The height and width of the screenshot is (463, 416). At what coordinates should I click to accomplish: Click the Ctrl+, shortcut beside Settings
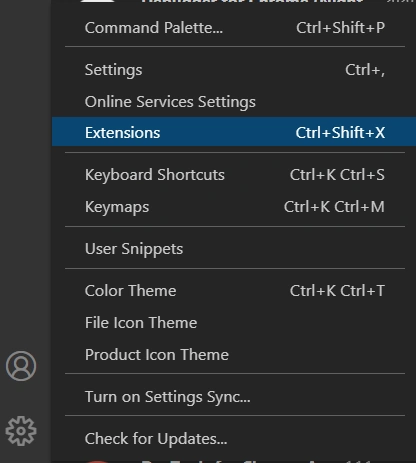(x=365, y=70)
